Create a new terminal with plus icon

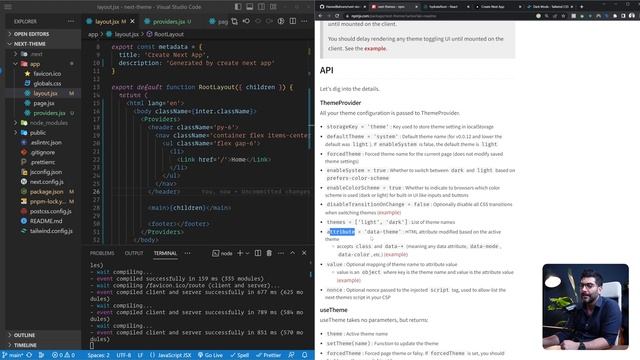click(x=240, y=253)
